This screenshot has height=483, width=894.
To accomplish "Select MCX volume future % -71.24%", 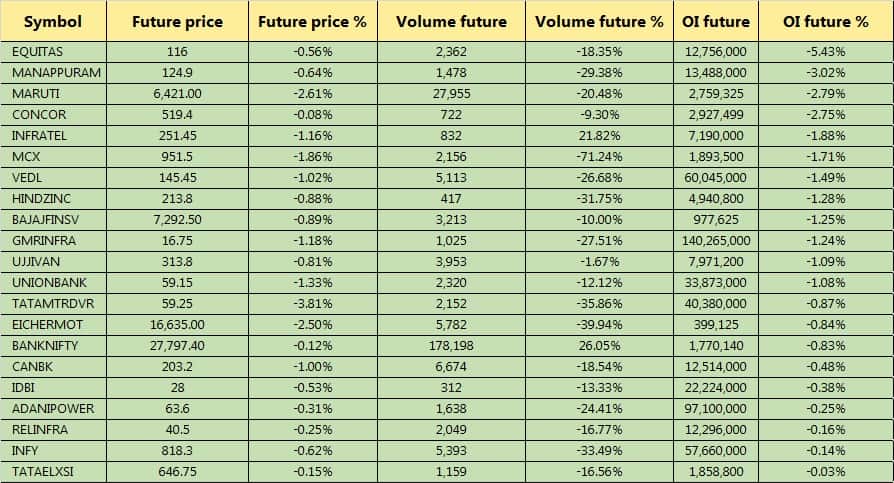I will (x=599, y=156).
